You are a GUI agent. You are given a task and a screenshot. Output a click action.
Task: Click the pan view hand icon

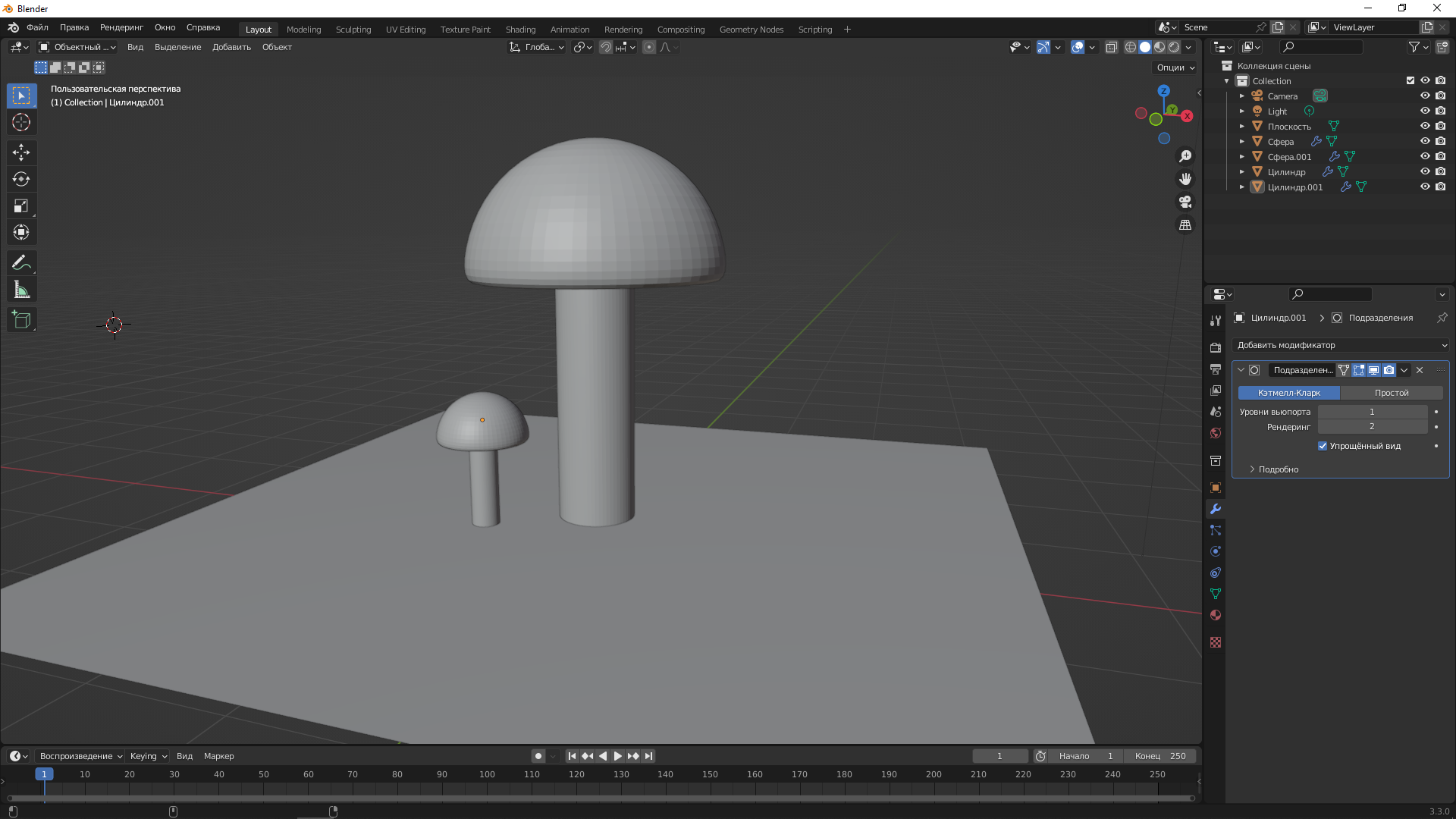click(x=1185, y=179)
